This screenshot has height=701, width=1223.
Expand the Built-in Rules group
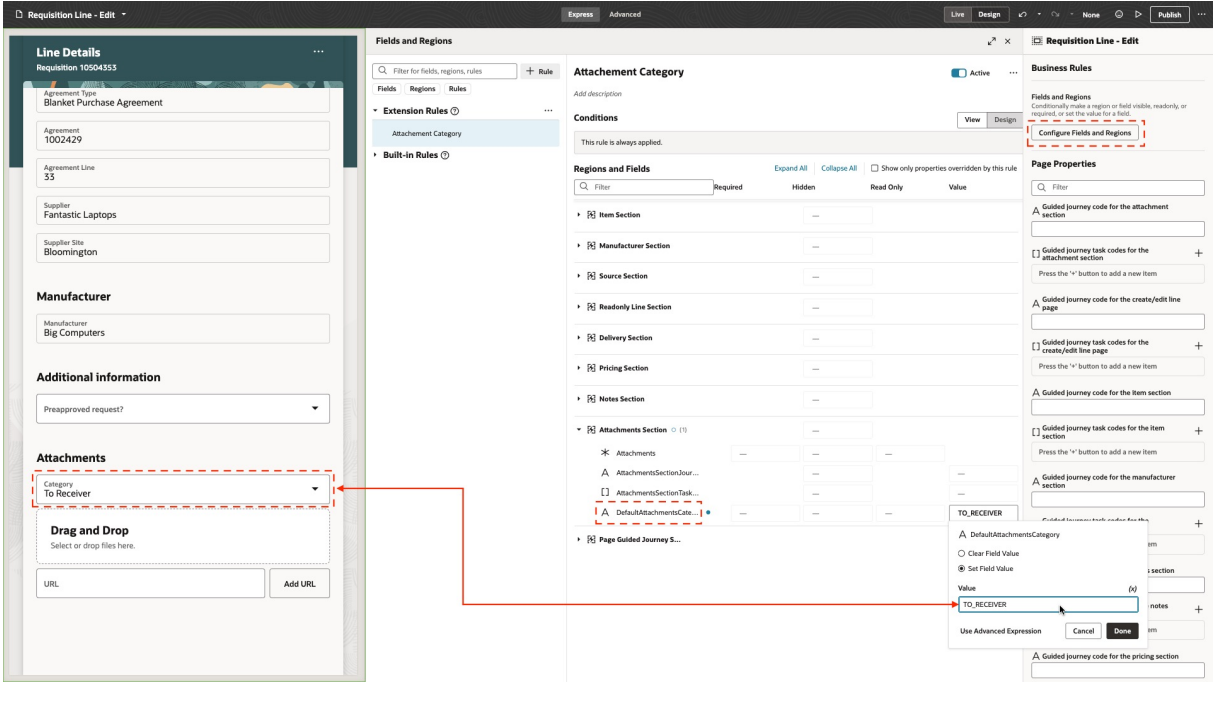point(375,155)
